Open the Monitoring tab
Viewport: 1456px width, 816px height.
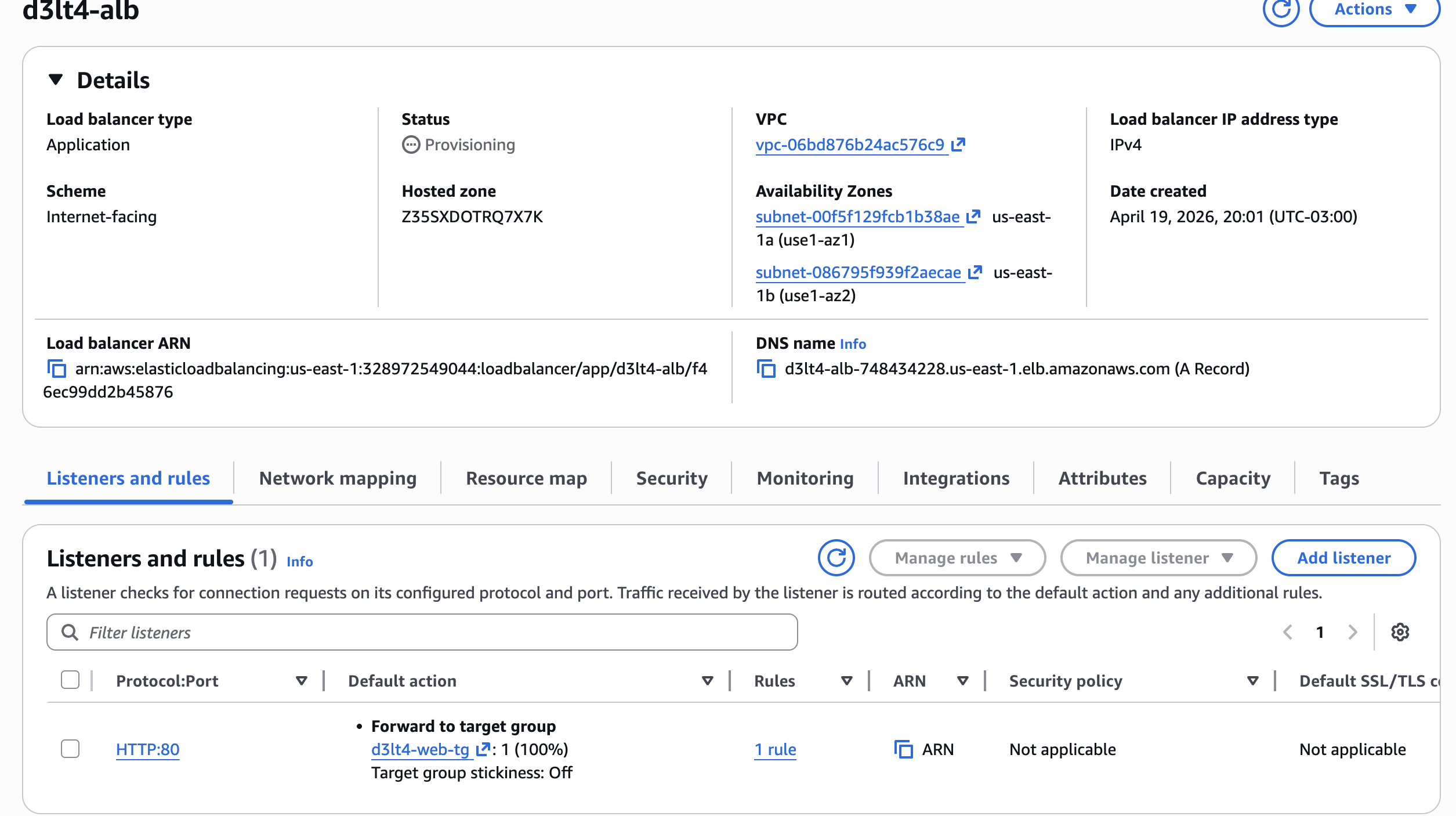coord(805,478)
